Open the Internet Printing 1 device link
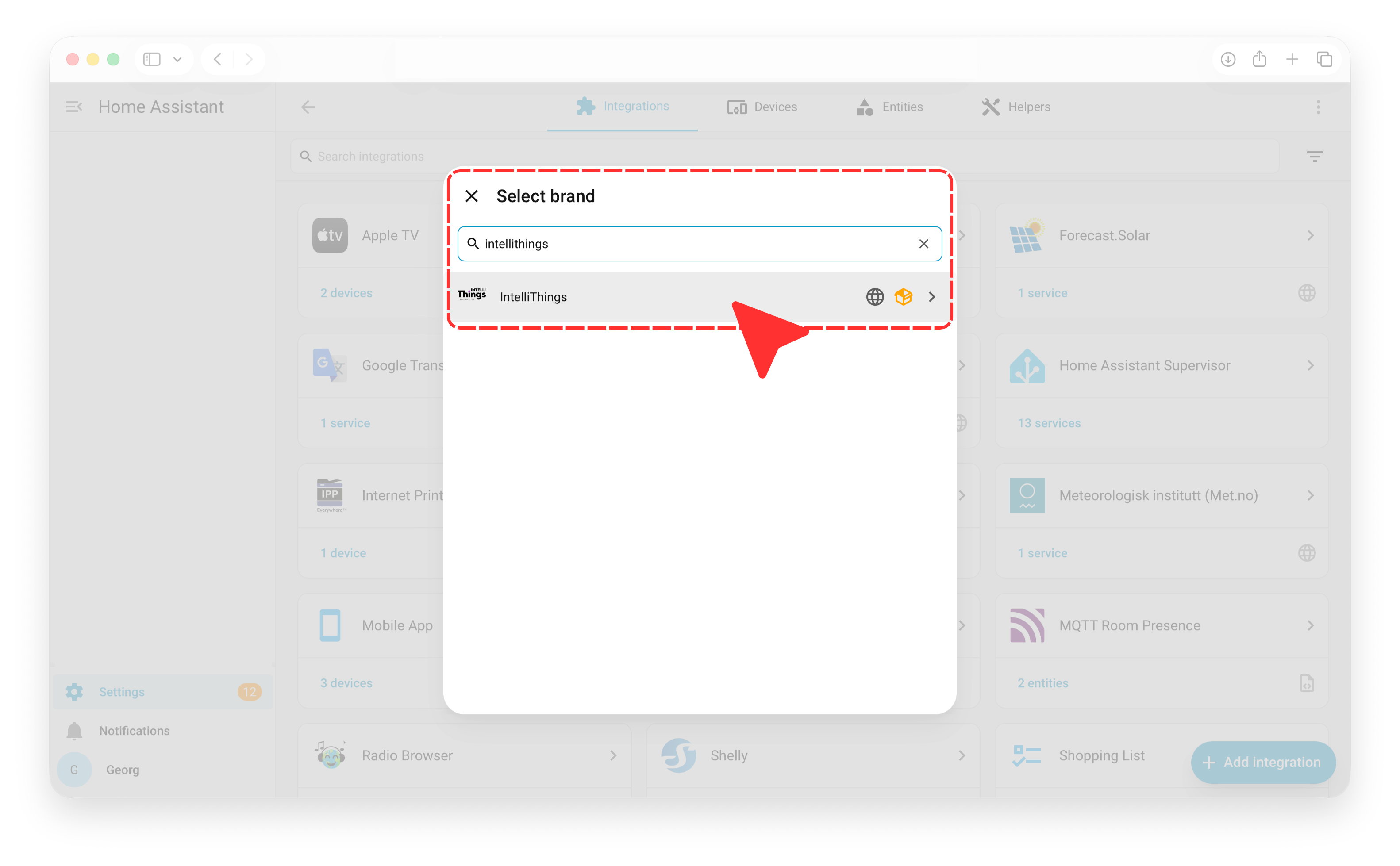This screenshot has height=866, width=1400. (x=343, y=553)
